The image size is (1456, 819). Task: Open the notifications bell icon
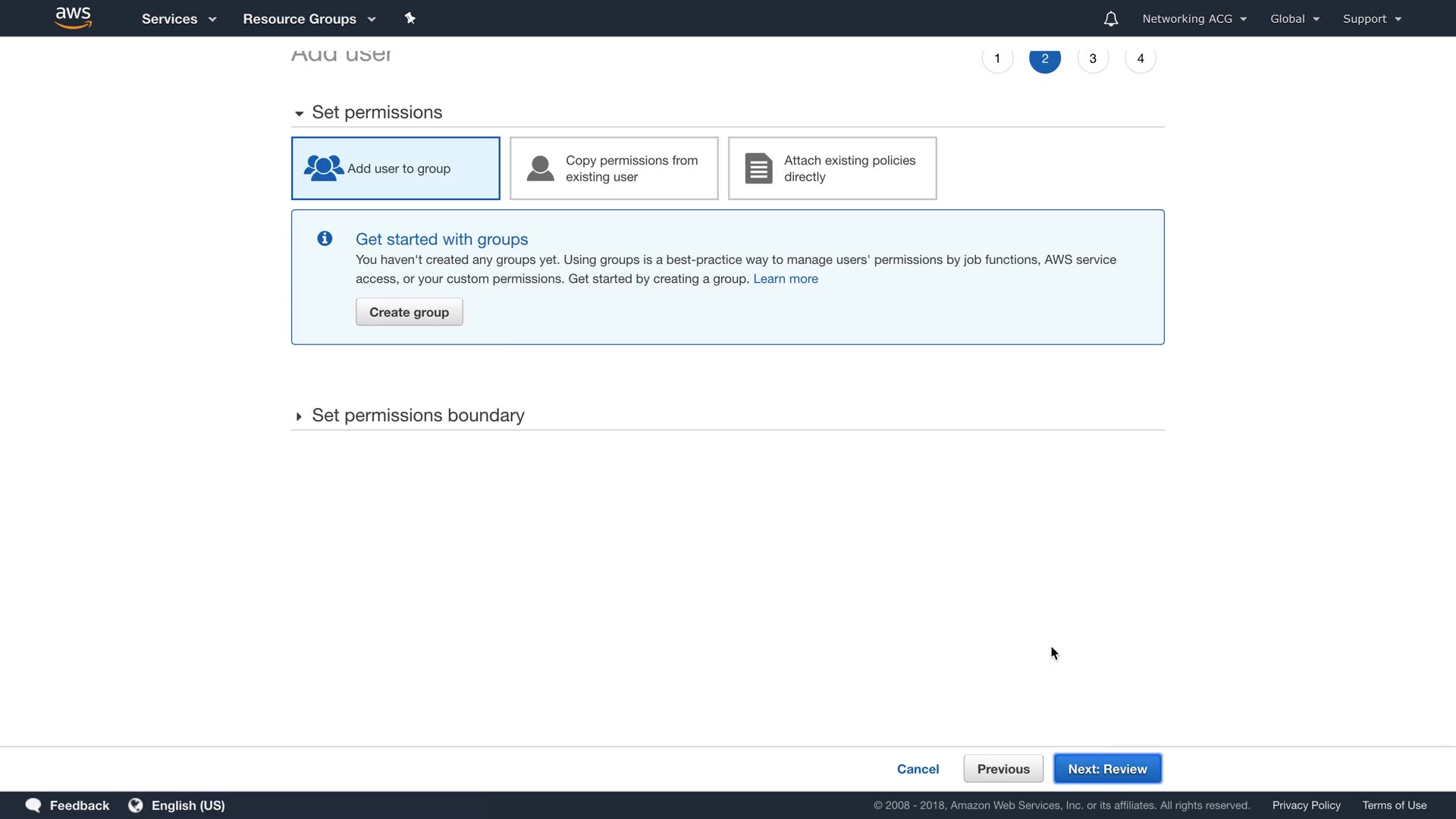point(1110,19)
